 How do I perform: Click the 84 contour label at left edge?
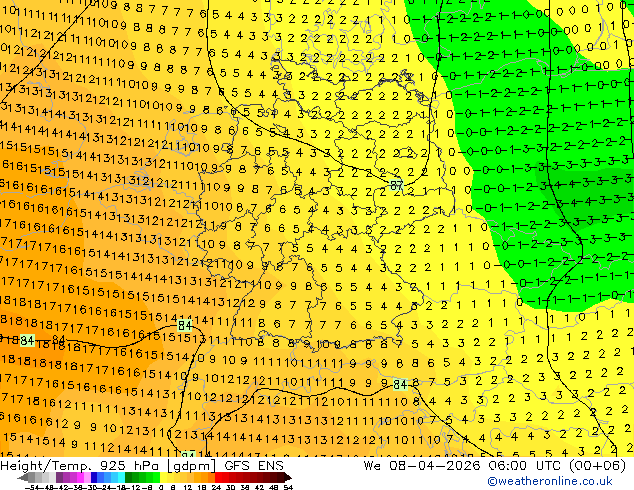(27, 340)
